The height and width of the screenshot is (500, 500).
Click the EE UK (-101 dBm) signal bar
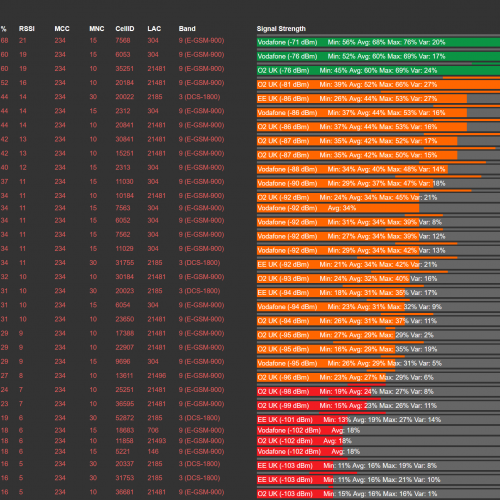click(302, 420)
